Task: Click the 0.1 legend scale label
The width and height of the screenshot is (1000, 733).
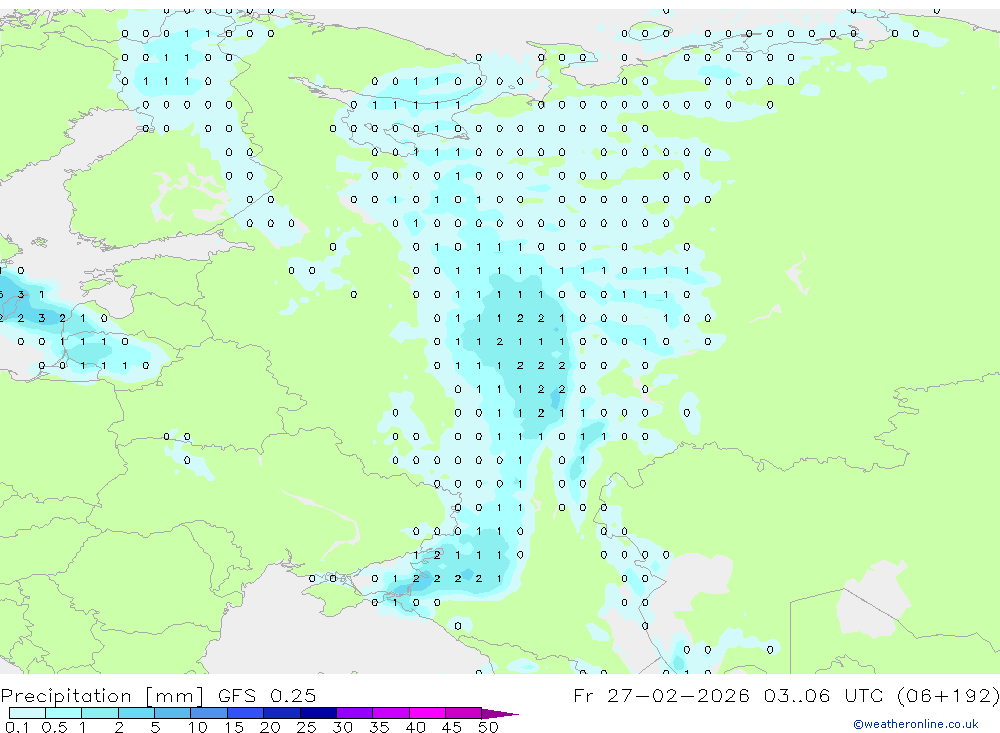Action: pyautogui.click(x=17, y=727)
